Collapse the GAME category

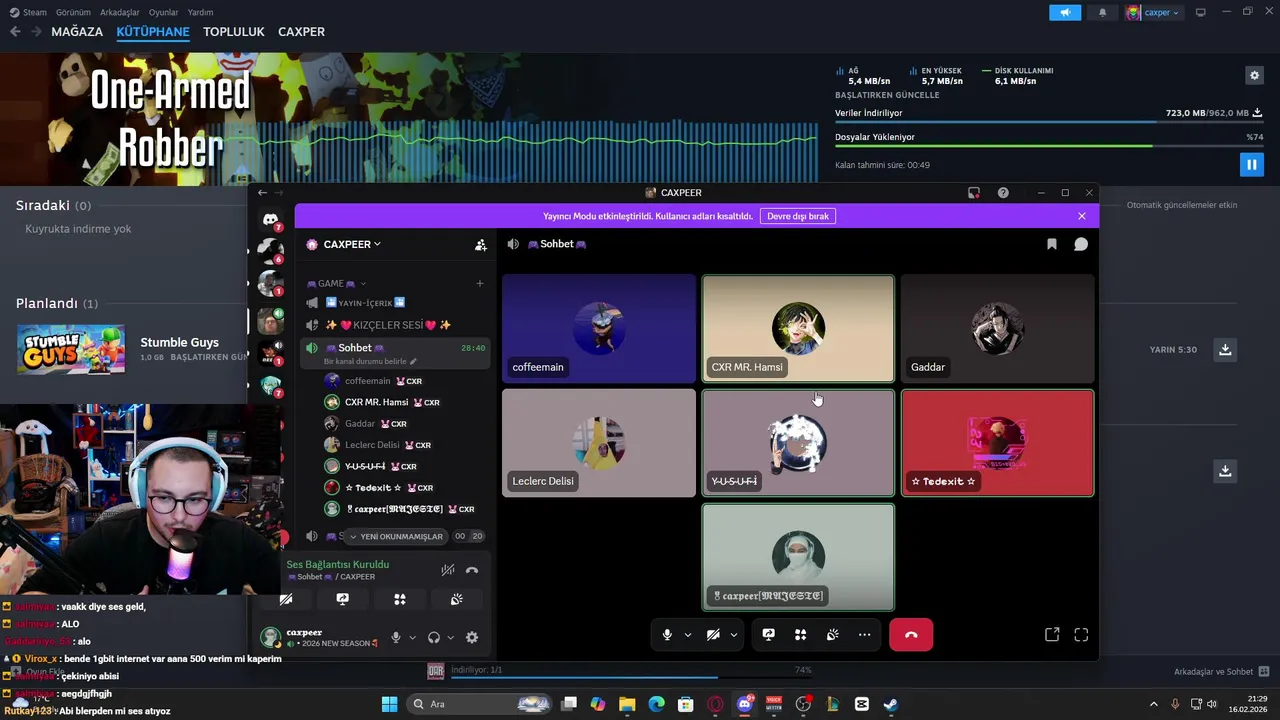[x=337, y=284]
